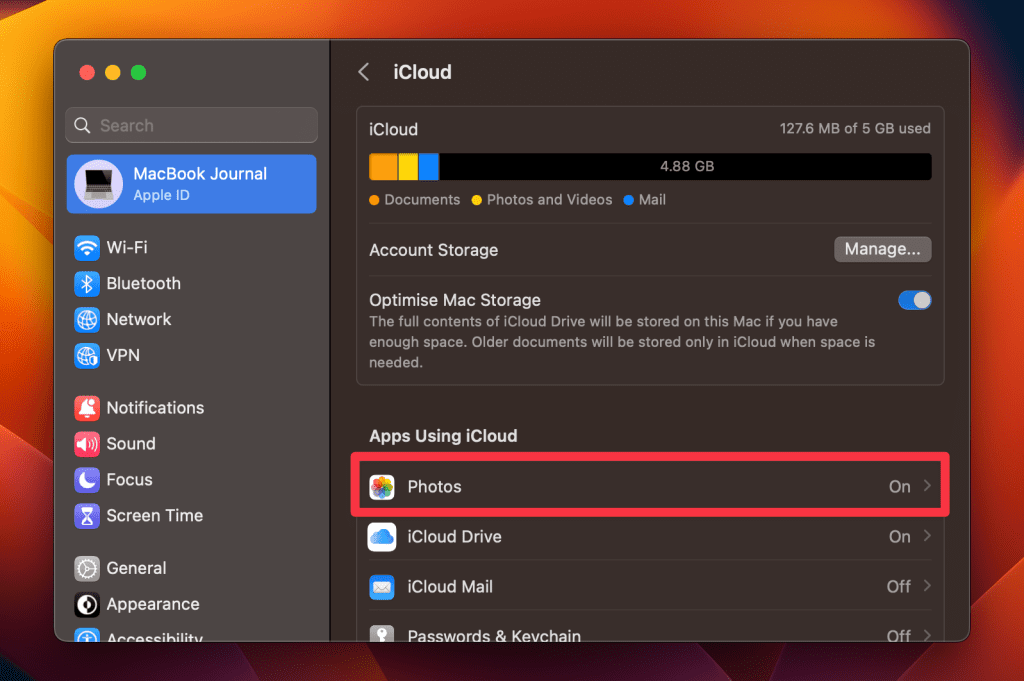Viewport: 1024px width, 681px height.
Task: Select the Sound speaker icon
Action: 88,444
